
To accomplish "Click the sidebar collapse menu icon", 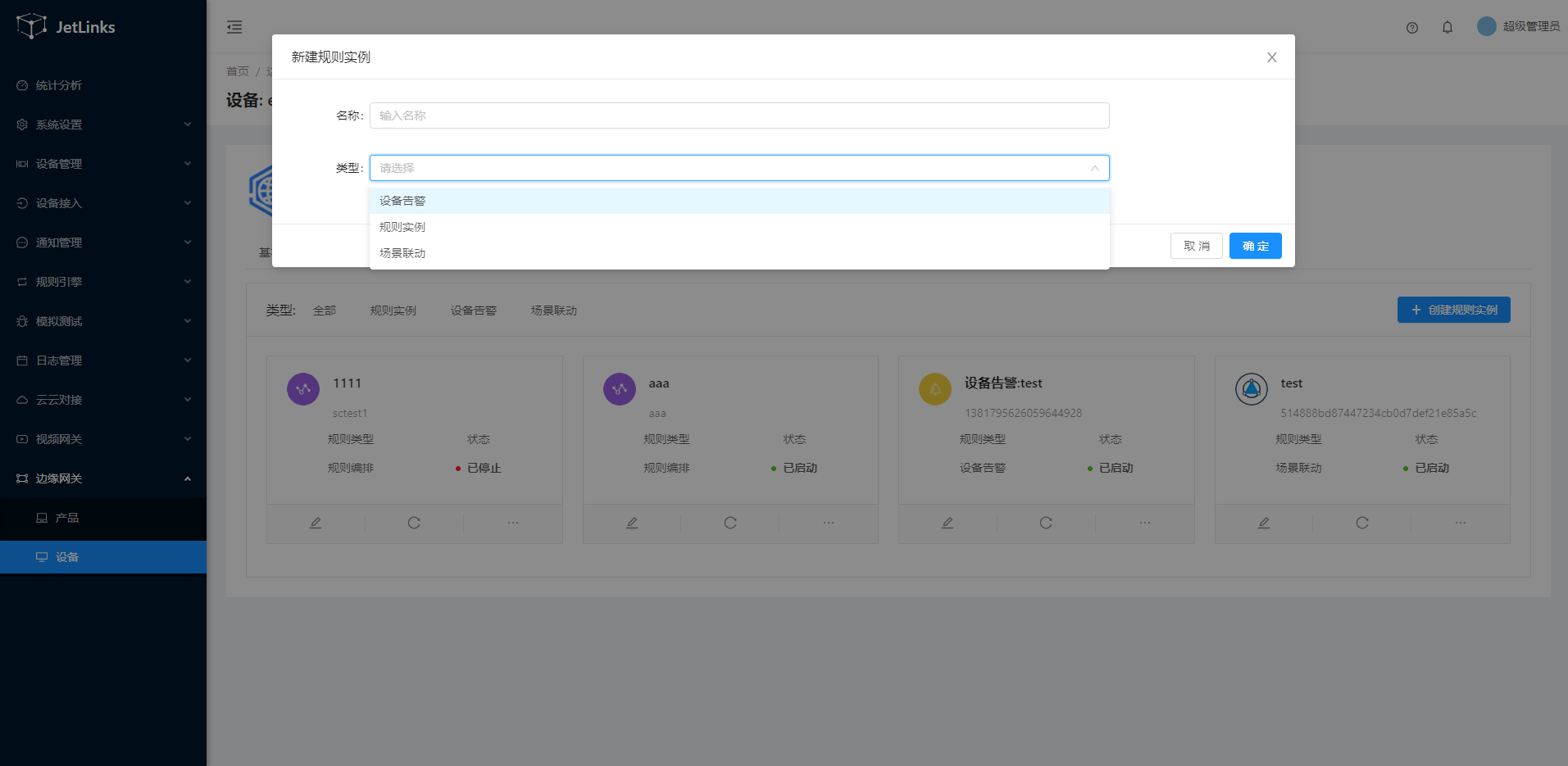I will (x=234, y=27).
